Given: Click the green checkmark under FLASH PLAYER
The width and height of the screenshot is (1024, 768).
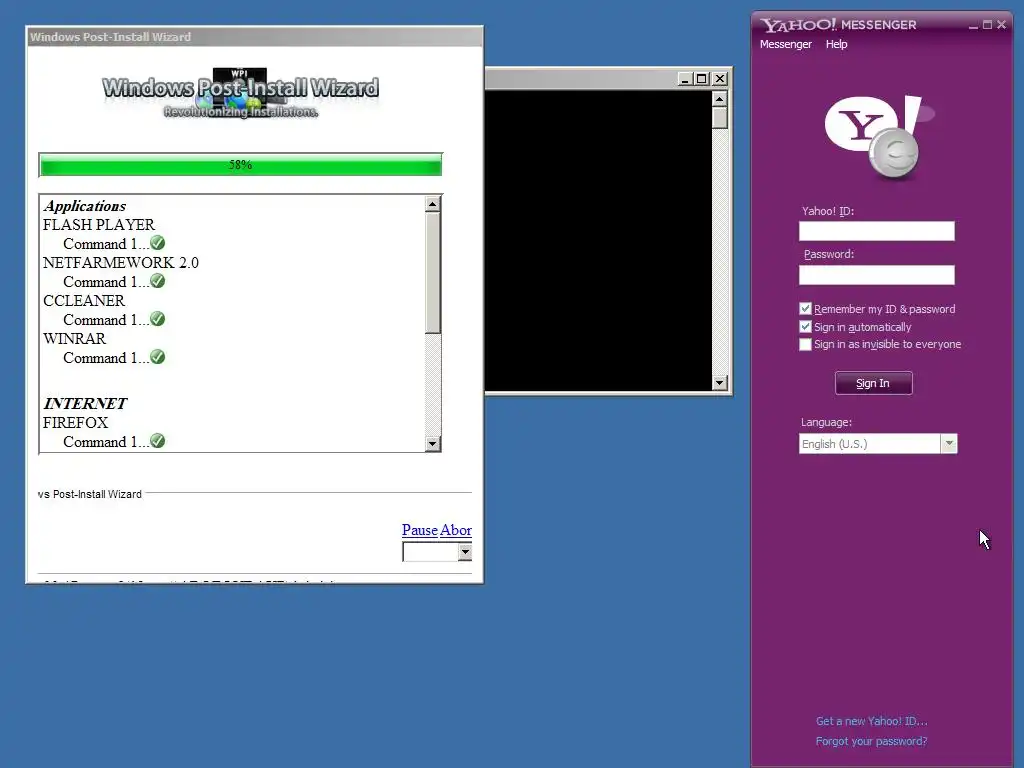Looking at the screenshot, I should [157, 243].
